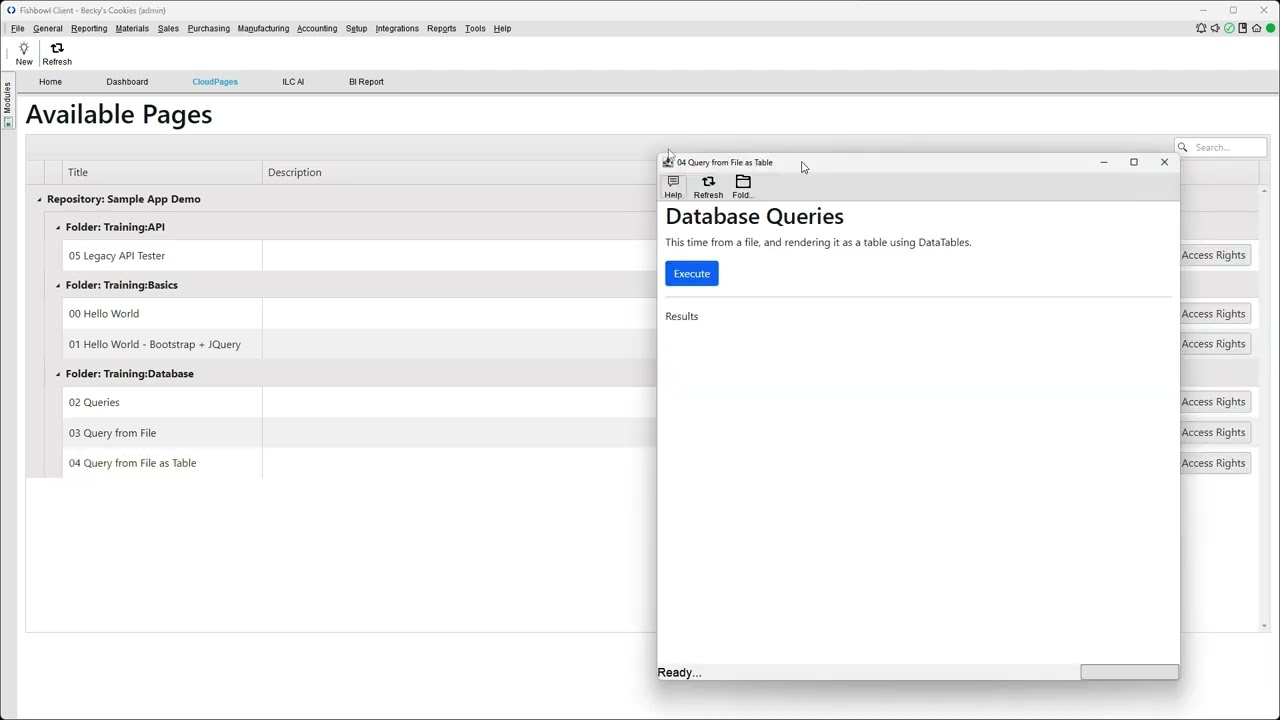
Task: Select the 02 Queries row
Action: [360, 402]
